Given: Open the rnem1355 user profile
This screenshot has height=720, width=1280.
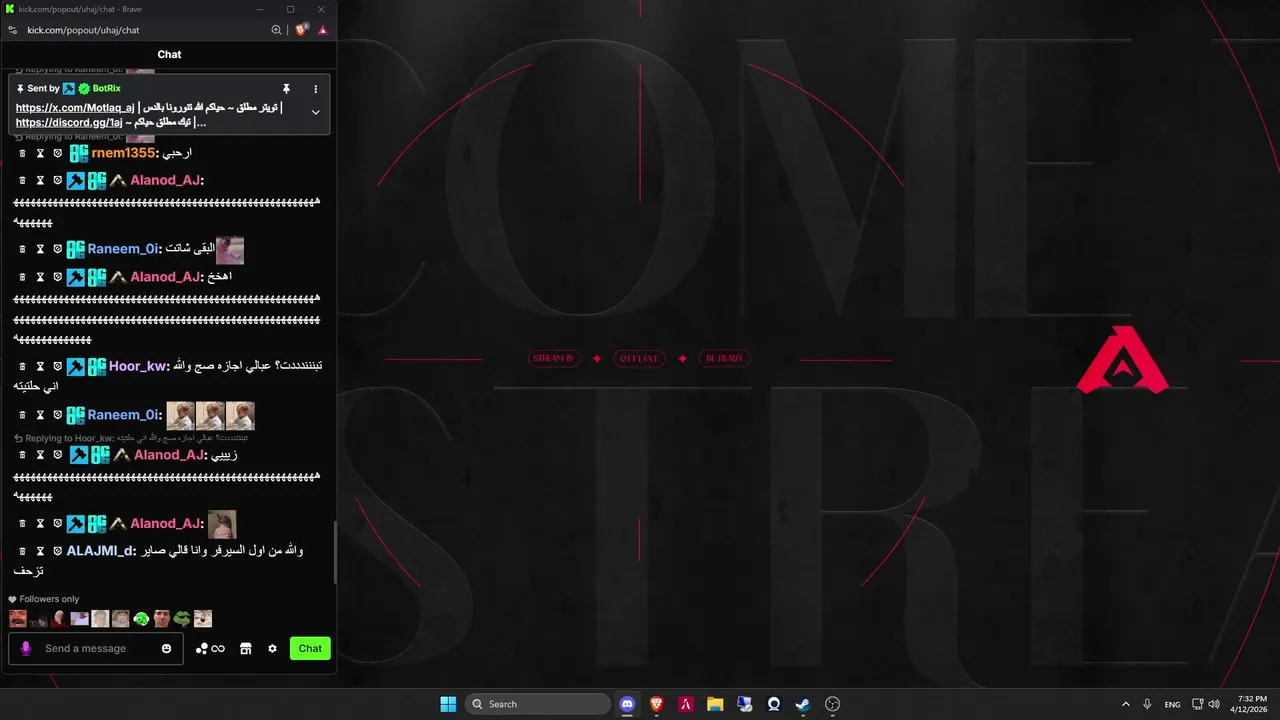Looking at the screenshot, I should tap(123, 153).
